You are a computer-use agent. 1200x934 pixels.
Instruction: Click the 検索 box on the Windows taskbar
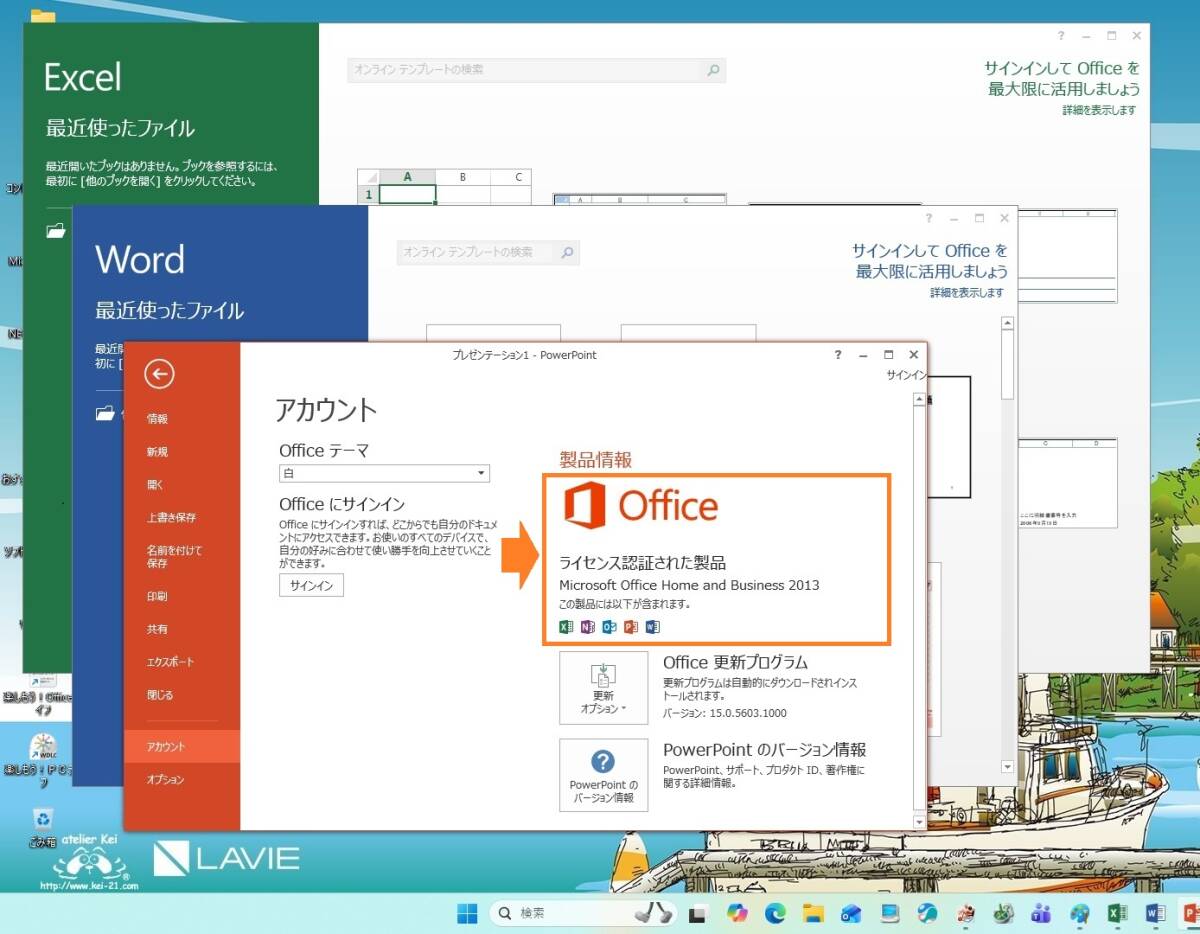click(582, 913)
